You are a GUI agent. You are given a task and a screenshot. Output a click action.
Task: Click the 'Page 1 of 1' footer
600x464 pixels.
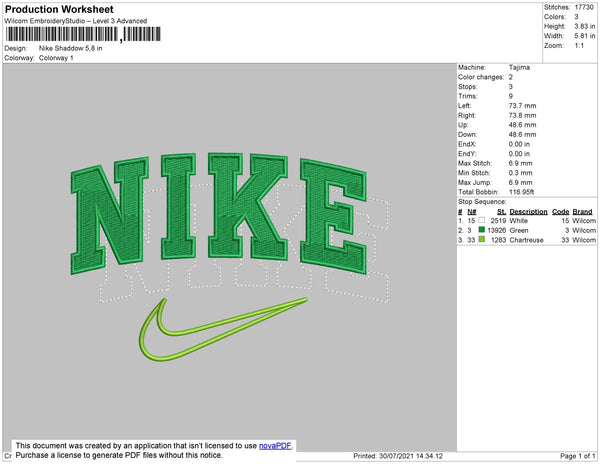click(x=578, y=456)
